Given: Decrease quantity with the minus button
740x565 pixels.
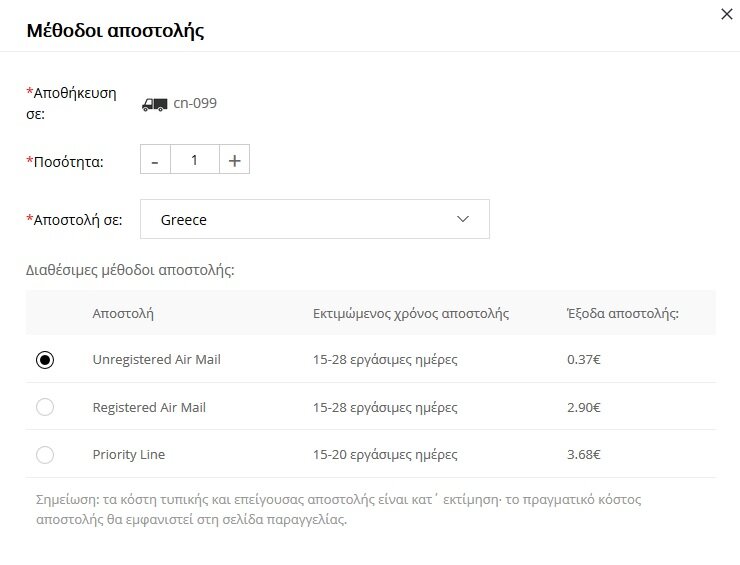Looking at the screenshot, I should click(155, 160).
